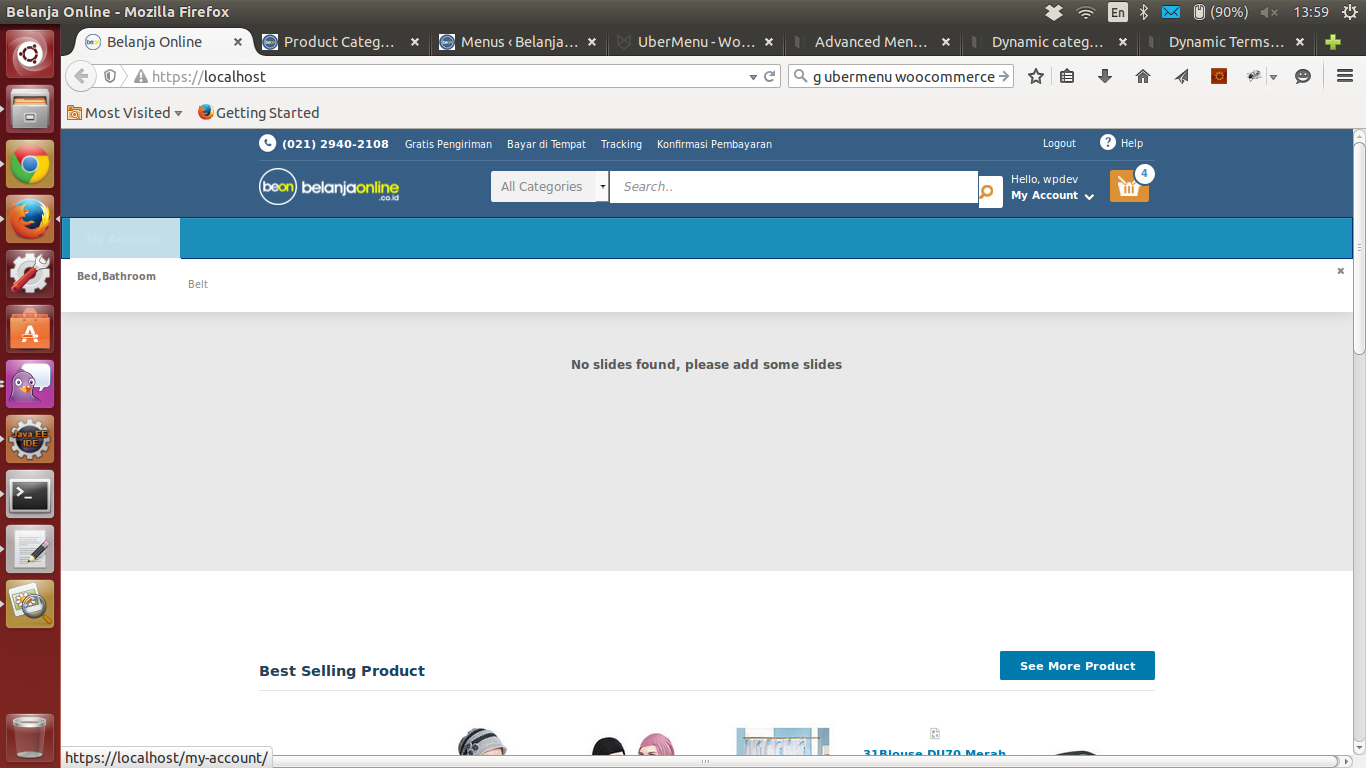Open Getting Started bookmark
The width and height of the screenshot is (1366, 768).
[x=258, y=112]
